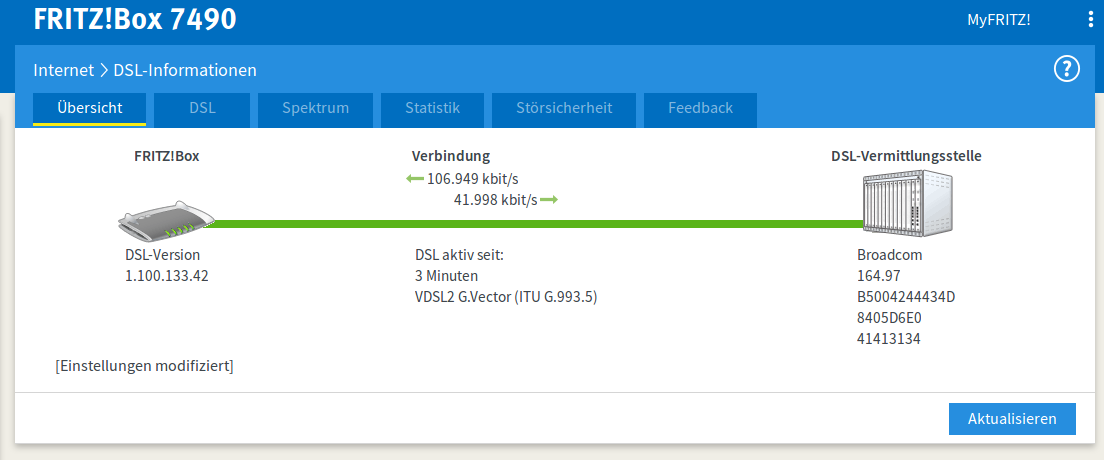Click the upstream rate 41.998 kbit/s
The image size is (1104, 460).
point(496,200)
